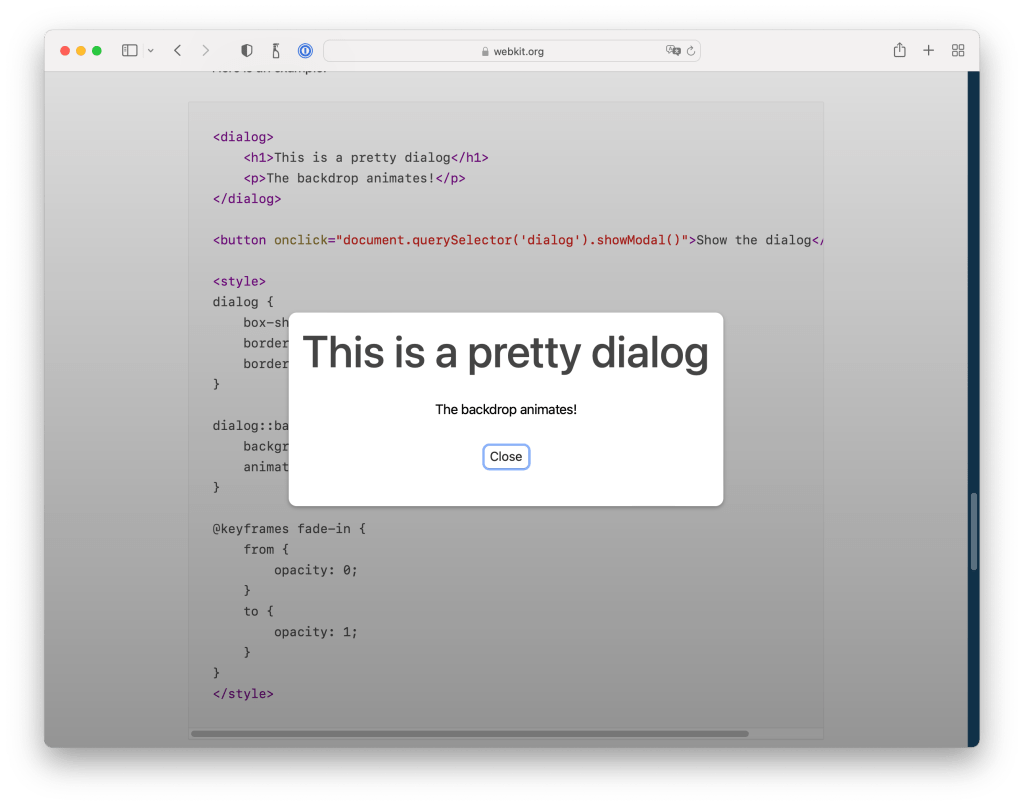Screen dimensions: 1024x806
Task: Show the tab overview grid
Action: pos(957,50)
